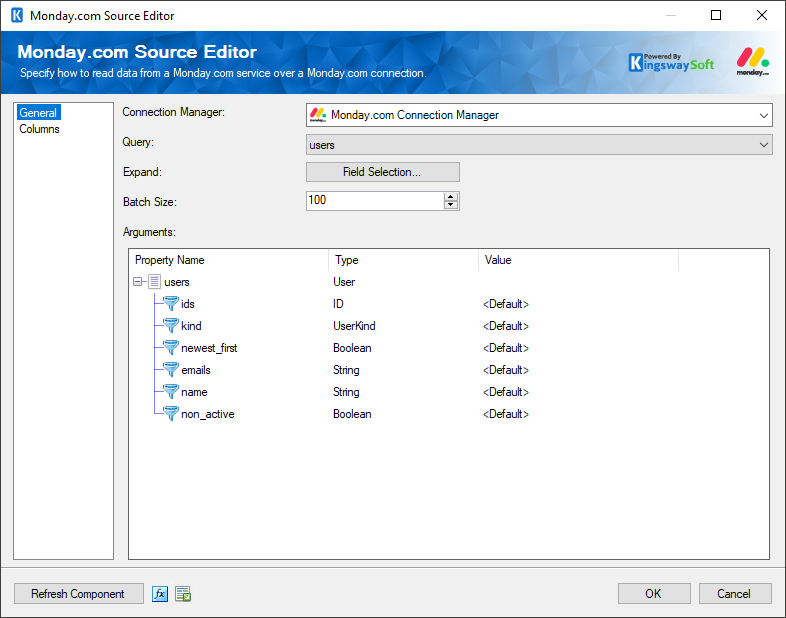This screenshot has width=786, height=618.
Task: Click the filter icon beside kind
Action: pos(171,325)
